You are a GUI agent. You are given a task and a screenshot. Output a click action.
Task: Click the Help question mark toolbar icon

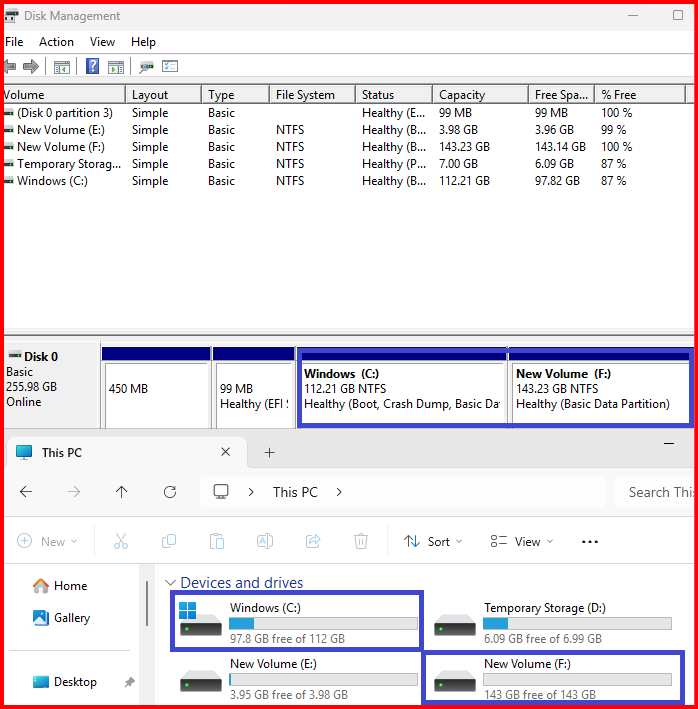[92, 67]
